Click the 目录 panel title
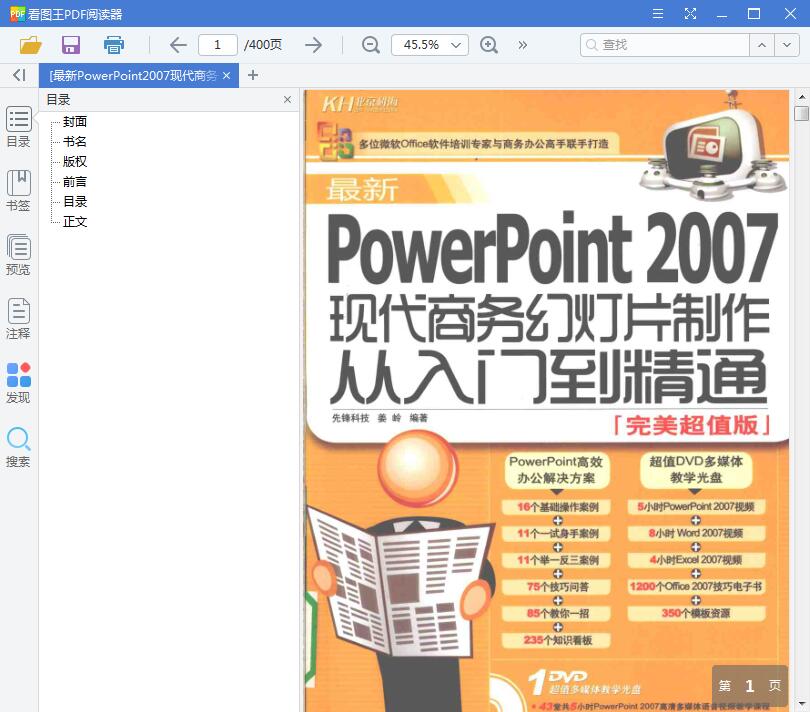810x712 pixels. (58, 100)
